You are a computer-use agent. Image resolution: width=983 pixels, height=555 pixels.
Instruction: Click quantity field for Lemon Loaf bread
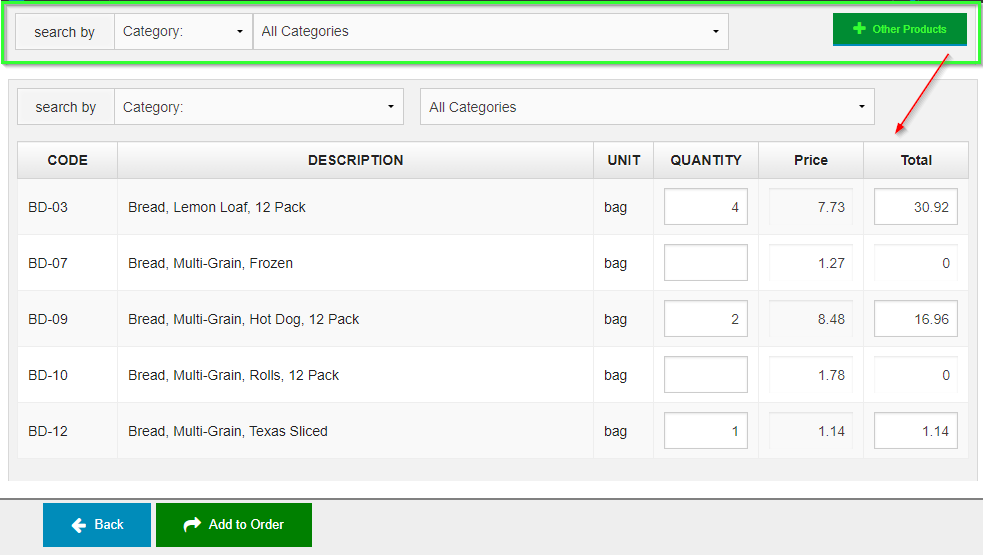pyautogui.click(x=705, y=207)
